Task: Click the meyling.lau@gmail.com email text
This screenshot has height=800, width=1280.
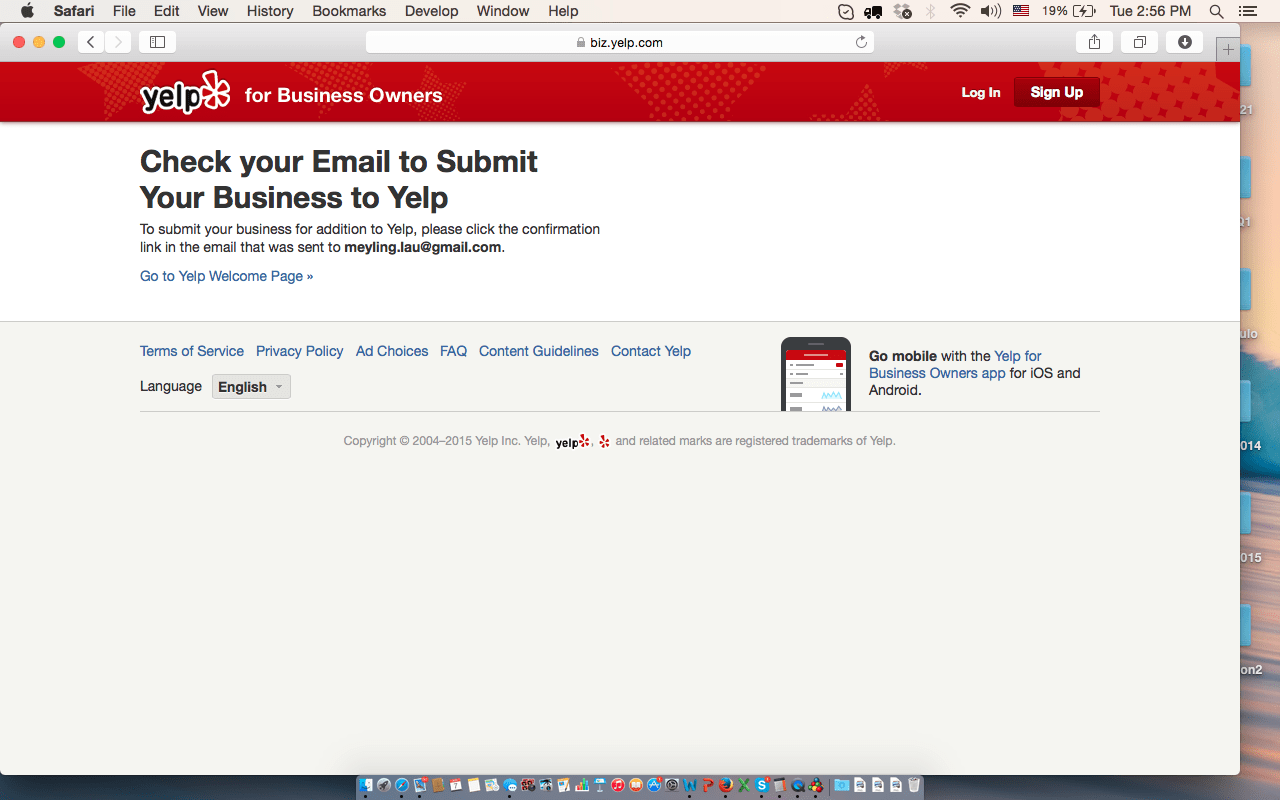Action: tap(422, 247)
